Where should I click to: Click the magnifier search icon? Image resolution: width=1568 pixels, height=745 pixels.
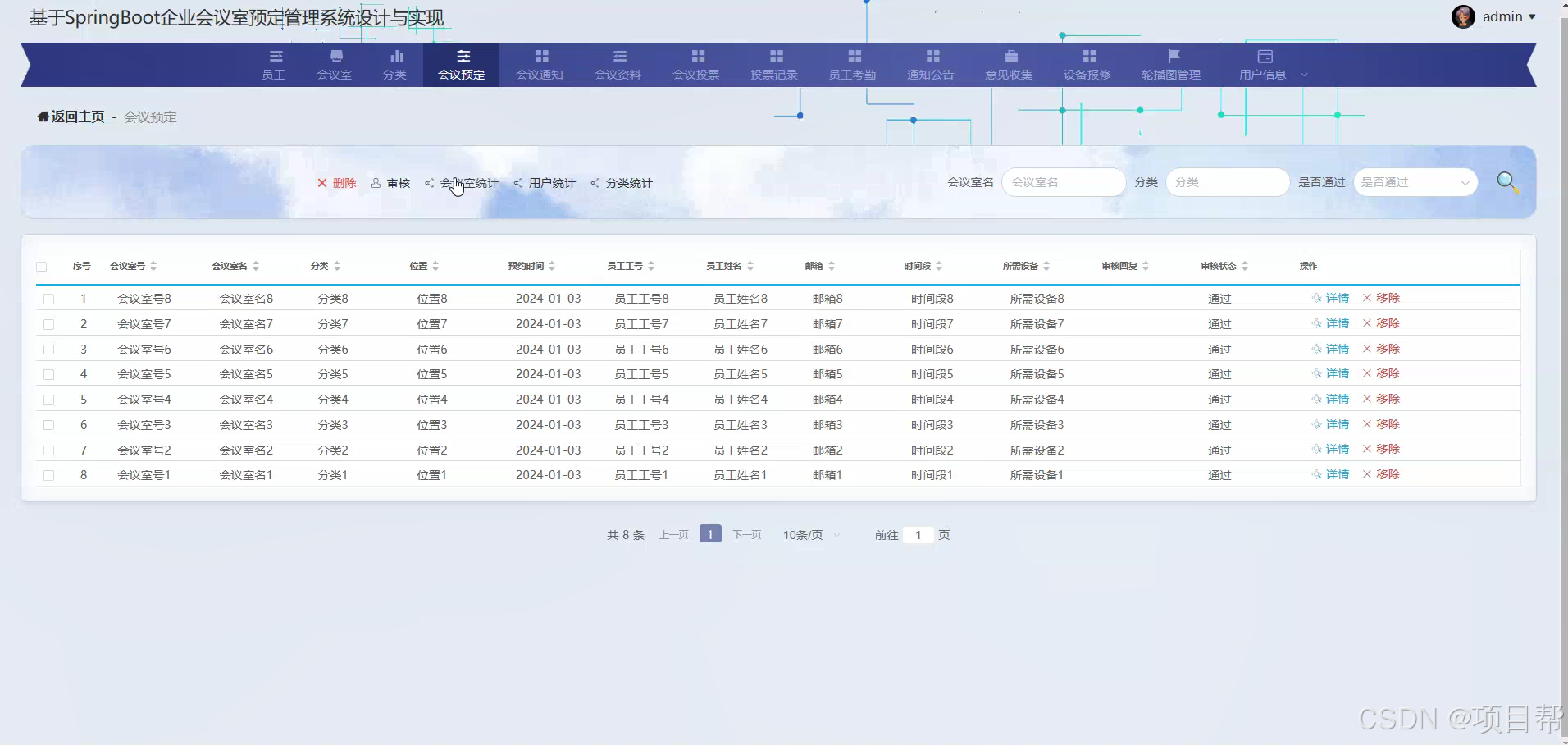click(1507, 182)
